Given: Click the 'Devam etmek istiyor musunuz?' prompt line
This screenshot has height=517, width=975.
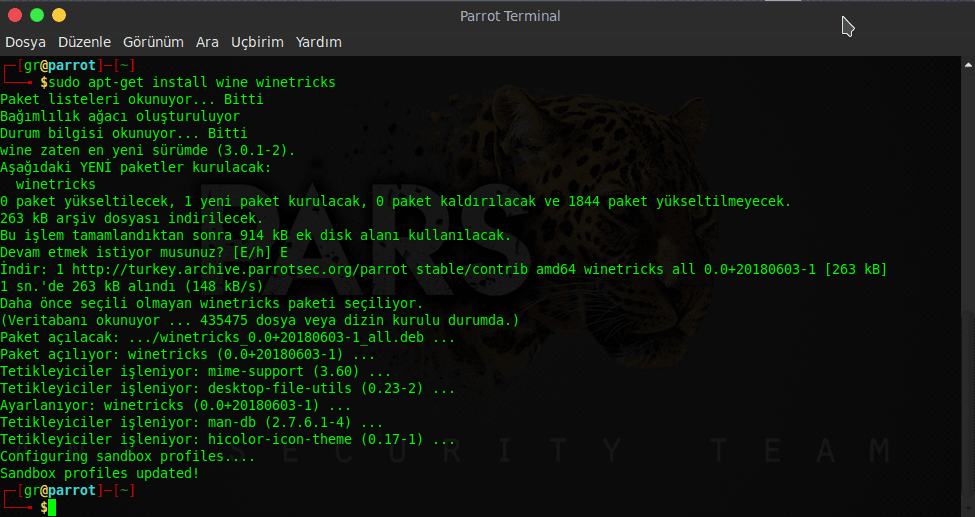Looking at the screenshot, I should pyautogui.click(x=144, y=253).
